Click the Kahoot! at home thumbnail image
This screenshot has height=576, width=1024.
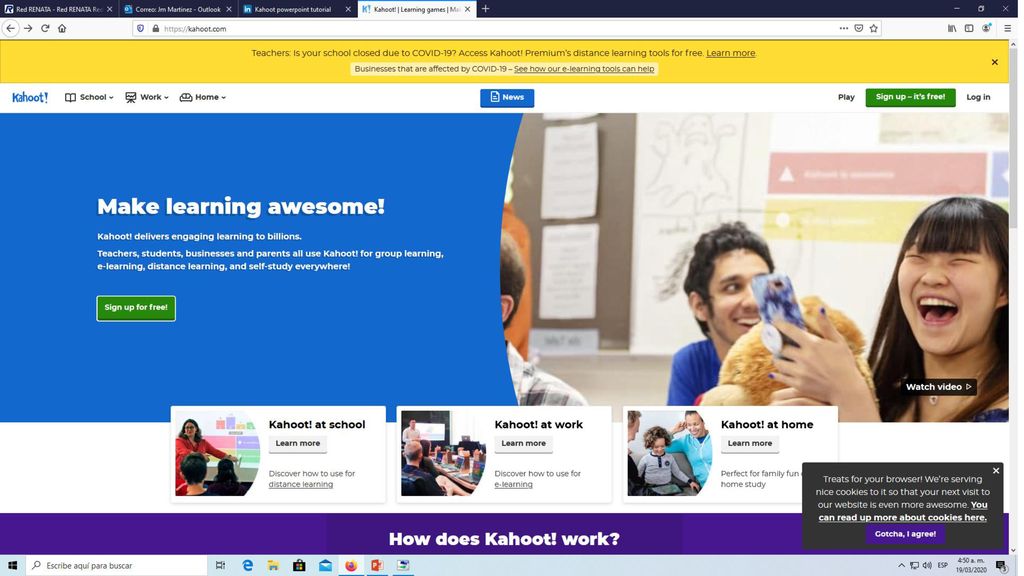pyautogui.click(x=670, y=453)
